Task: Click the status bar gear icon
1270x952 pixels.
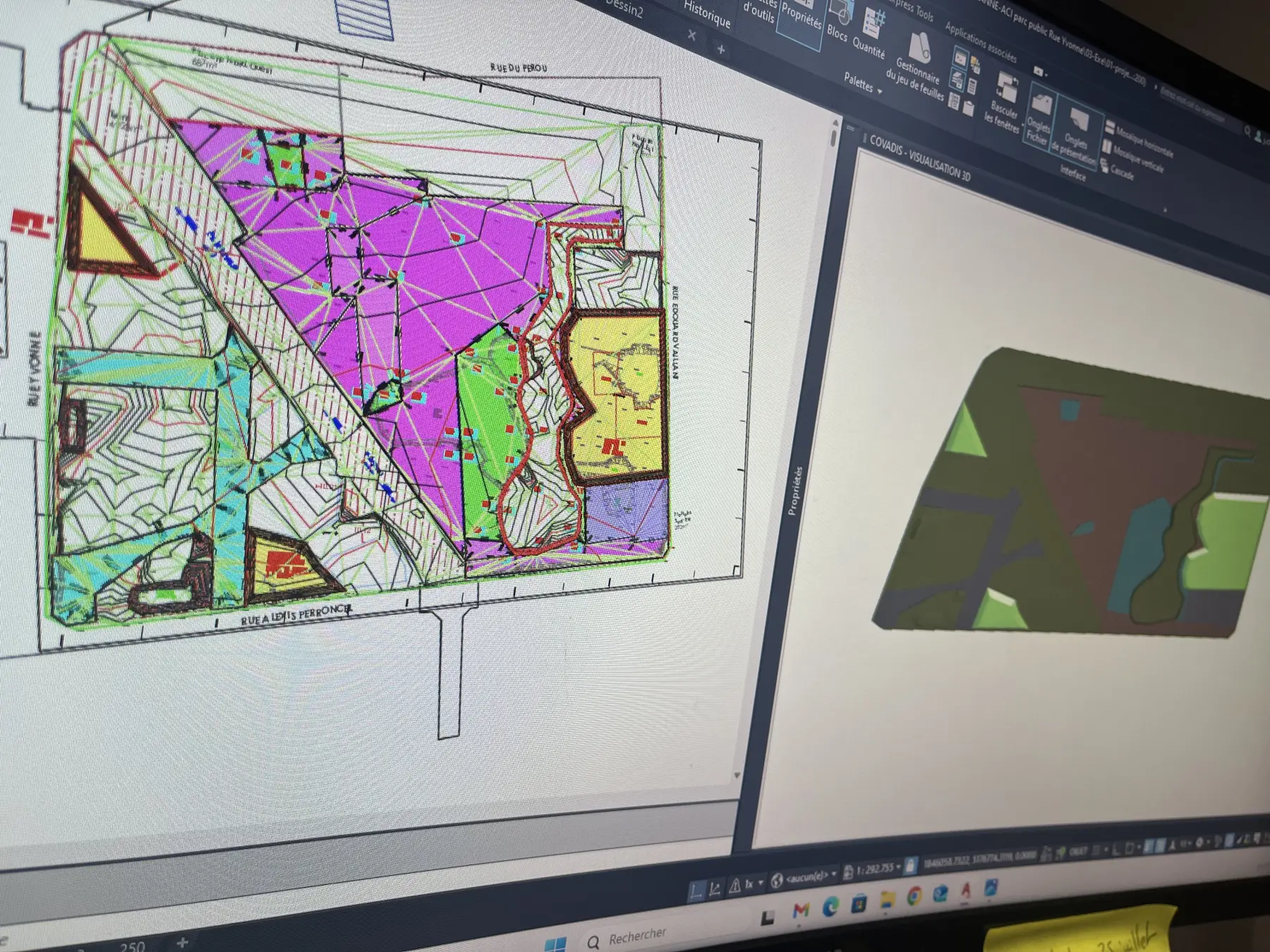Action: [1199, 843]
